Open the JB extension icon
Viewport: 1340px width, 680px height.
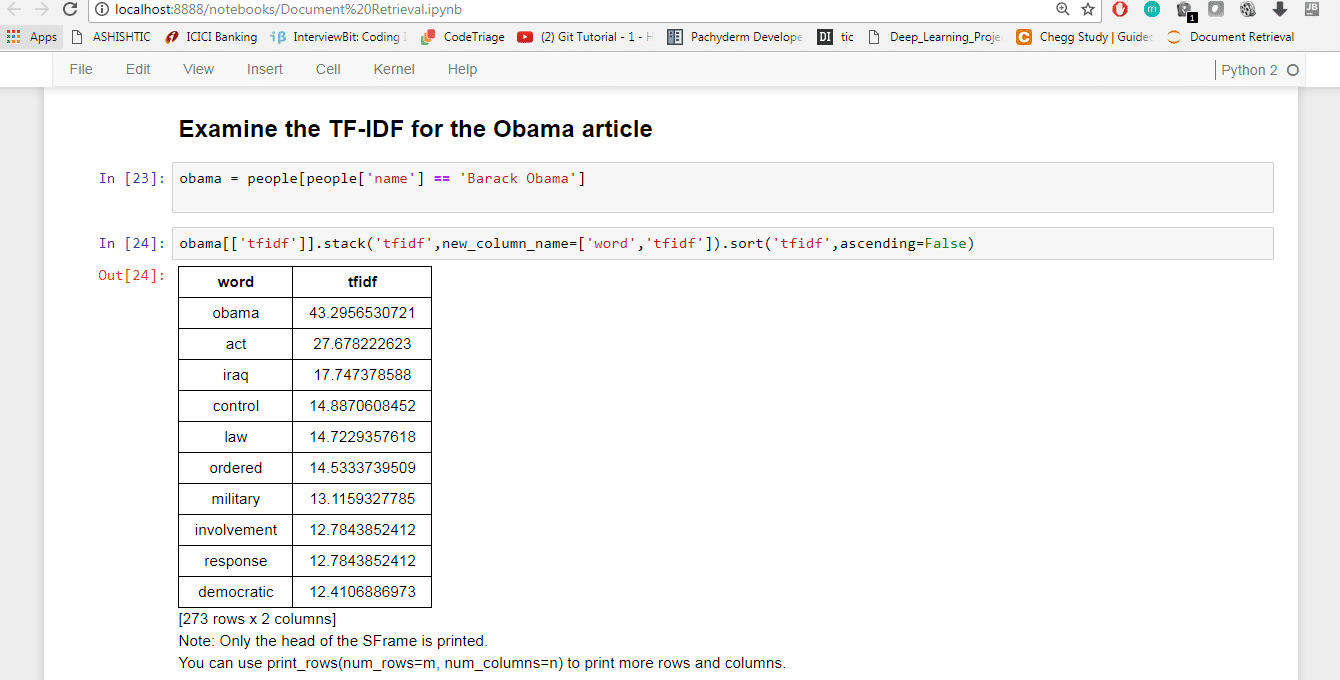click(1311, 9)
